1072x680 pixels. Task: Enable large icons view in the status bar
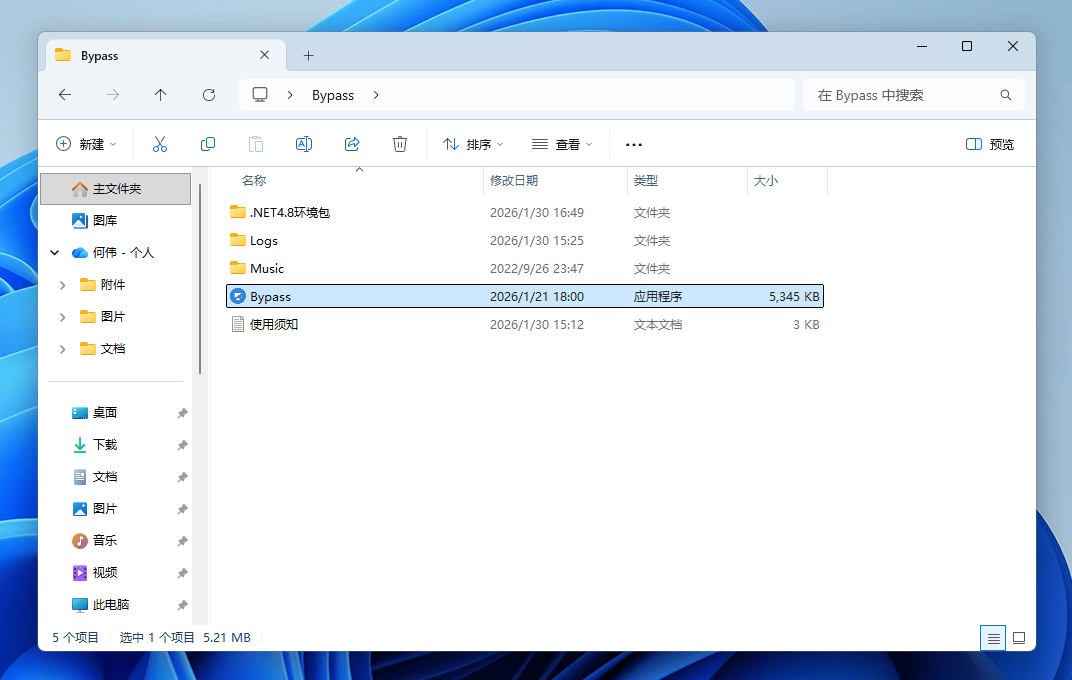[x=1018, y=637]
